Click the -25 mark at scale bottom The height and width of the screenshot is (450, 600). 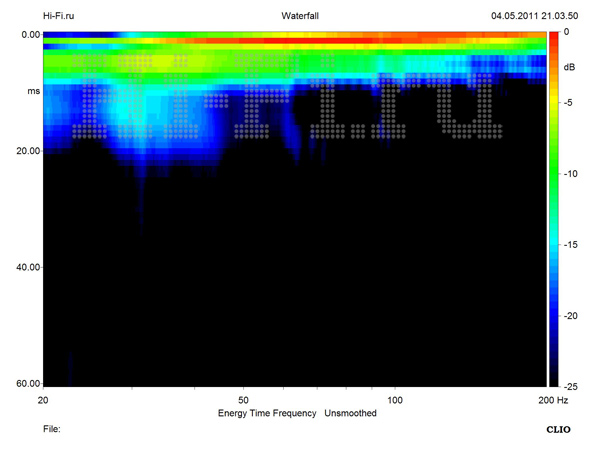(x=569, y=385)
